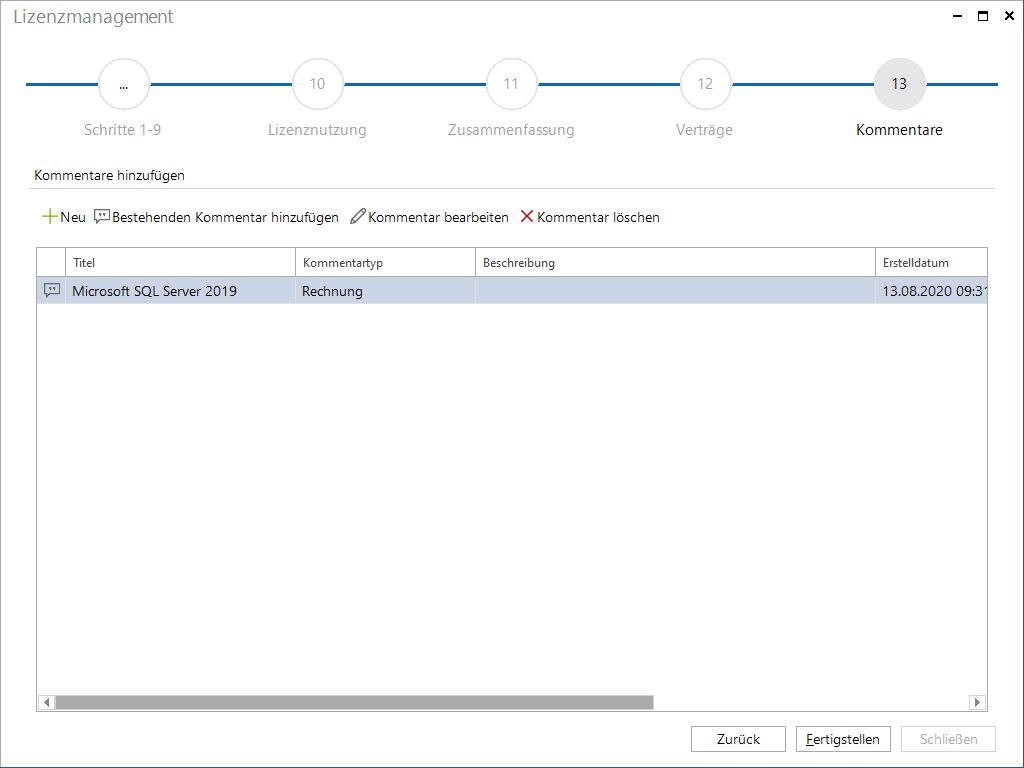Select the Microsoft SQL Server 2019 row
The height and width of the screenshot is (768, 1024).
tap(512, 291)
